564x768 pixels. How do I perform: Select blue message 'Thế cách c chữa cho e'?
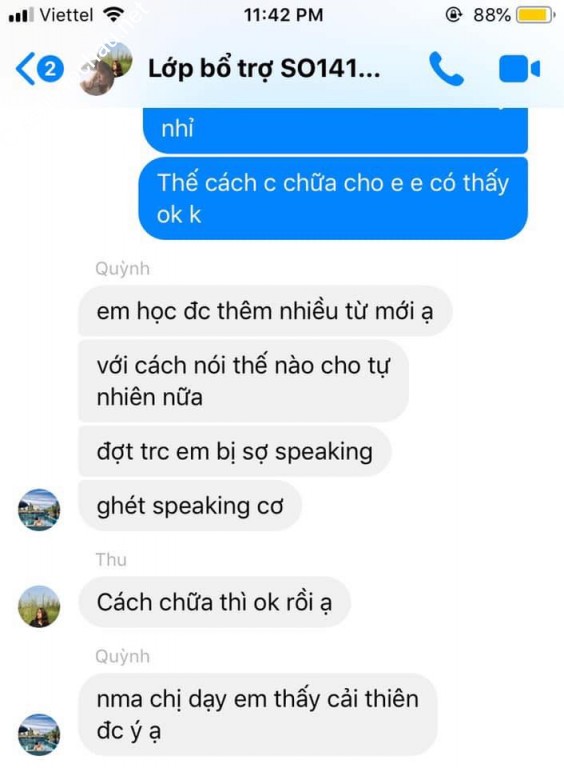333,198
